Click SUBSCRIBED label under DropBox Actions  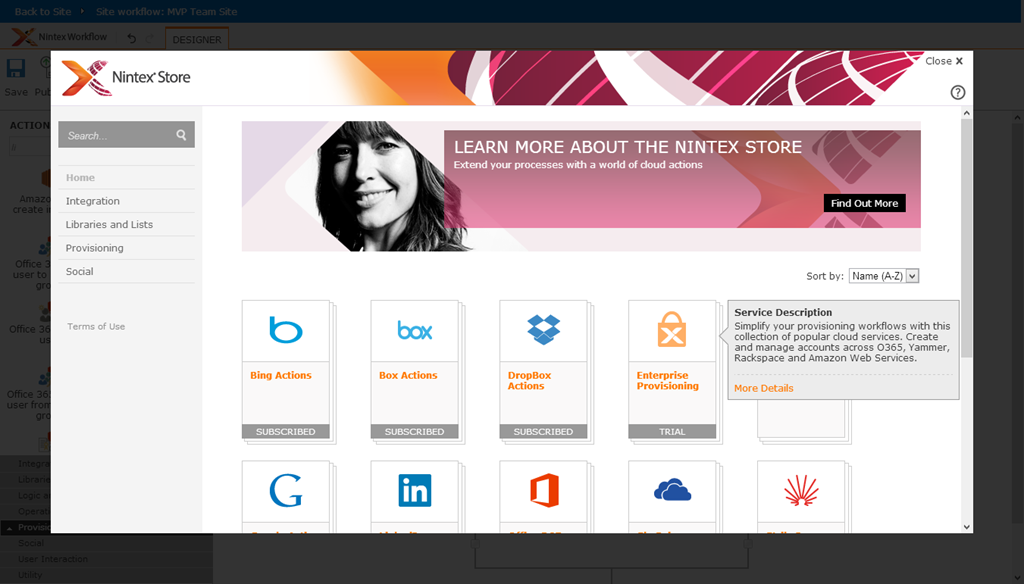pyautogui.click(x=543, y=432)
